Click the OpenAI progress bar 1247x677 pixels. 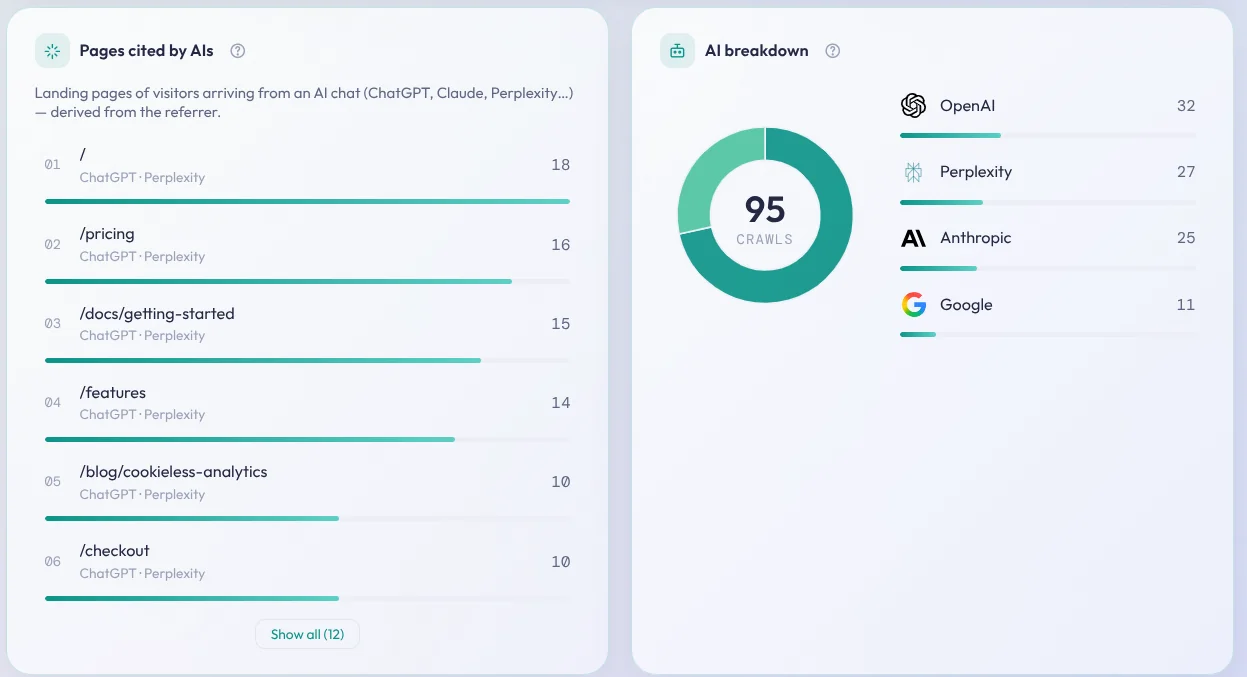click(1047, 135)
